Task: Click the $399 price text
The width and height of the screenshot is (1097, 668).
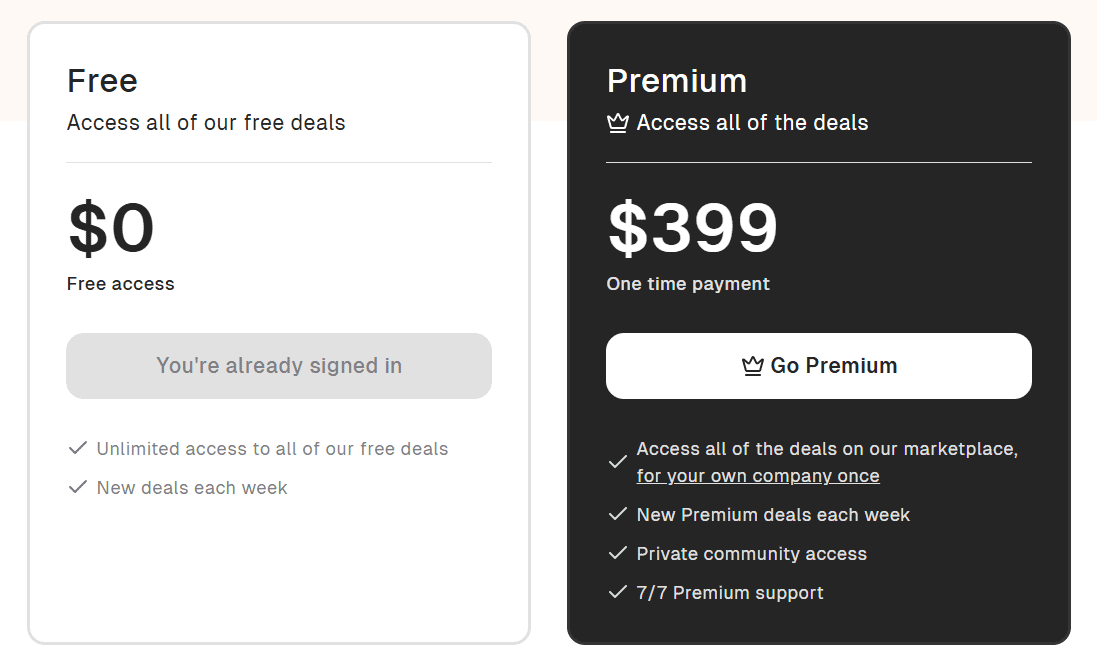Action: point(693,227)
